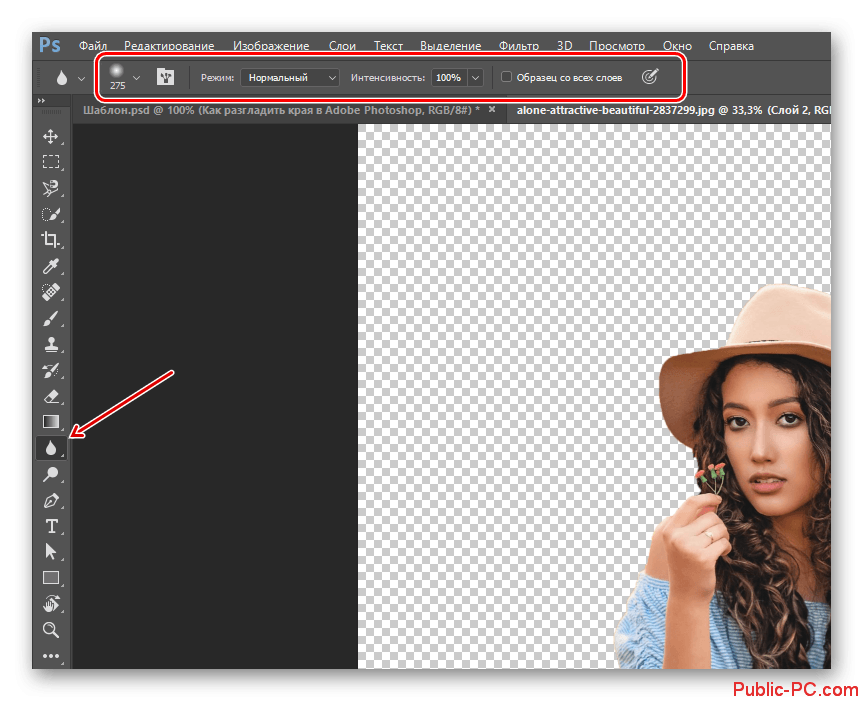Select the Crop tool

tap(50, 239)
